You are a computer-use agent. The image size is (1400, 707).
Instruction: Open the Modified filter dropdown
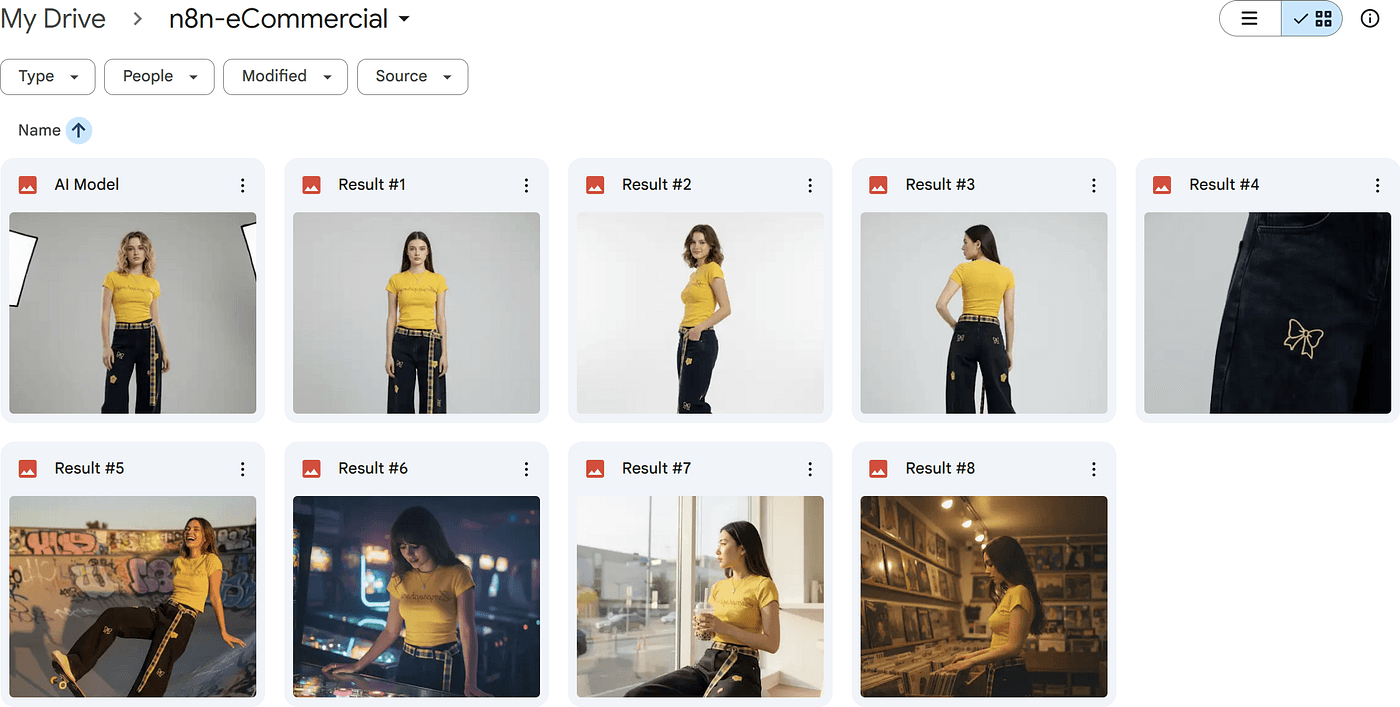coord(285,77)
